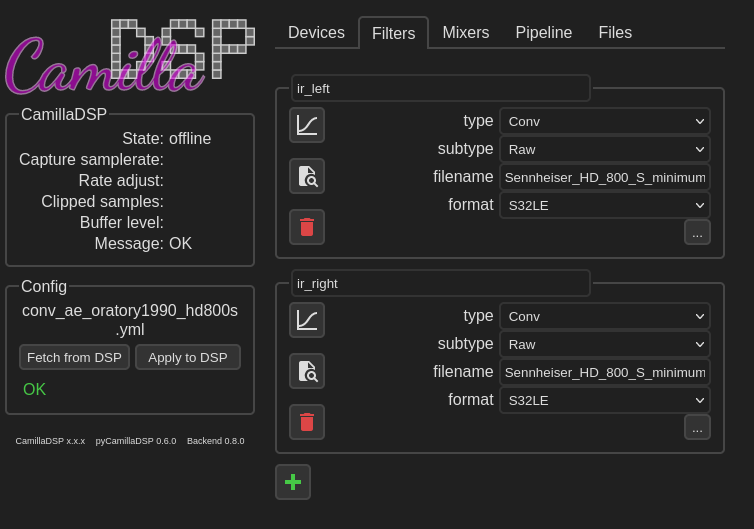Plot the ir_left filter response
The width and height of the screenshot is (754, 529).
point(307,125)
